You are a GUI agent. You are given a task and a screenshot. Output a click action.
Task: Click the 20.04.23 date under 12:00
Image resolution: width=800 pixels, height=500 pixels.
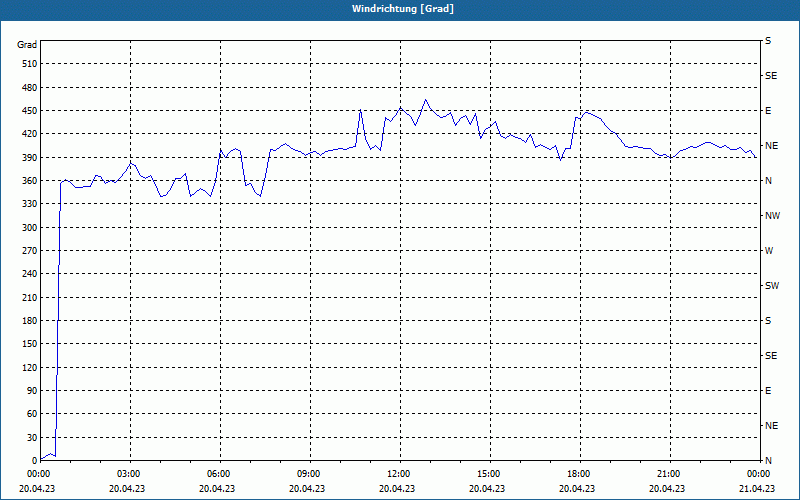[x=397, y=488]
